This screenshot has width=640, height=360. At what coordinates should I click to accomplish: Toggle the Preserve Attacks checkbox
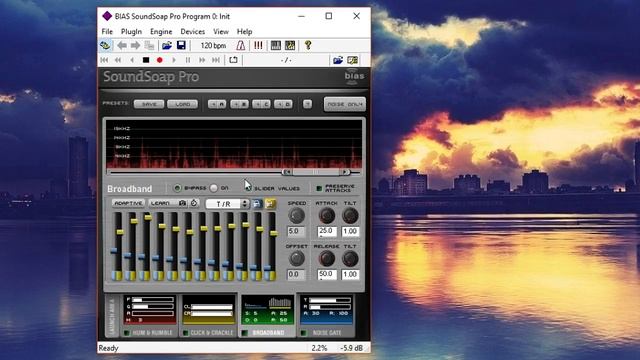point(319,188)
